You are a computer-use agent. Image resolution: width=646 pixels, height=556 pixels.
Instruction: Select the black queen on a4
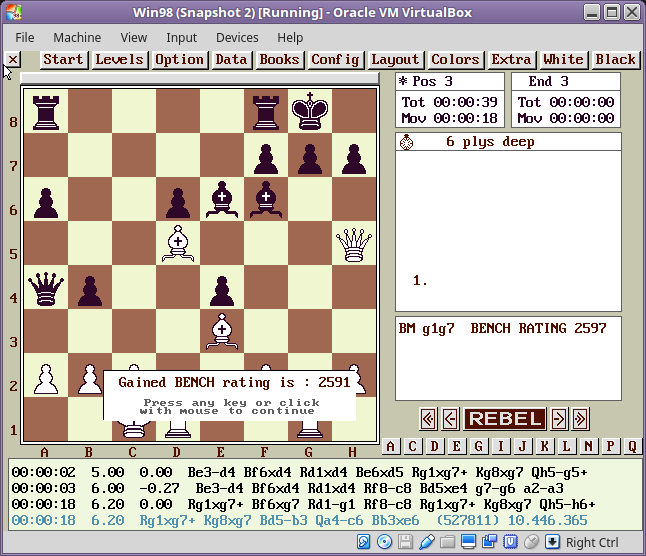coord(46,289)
